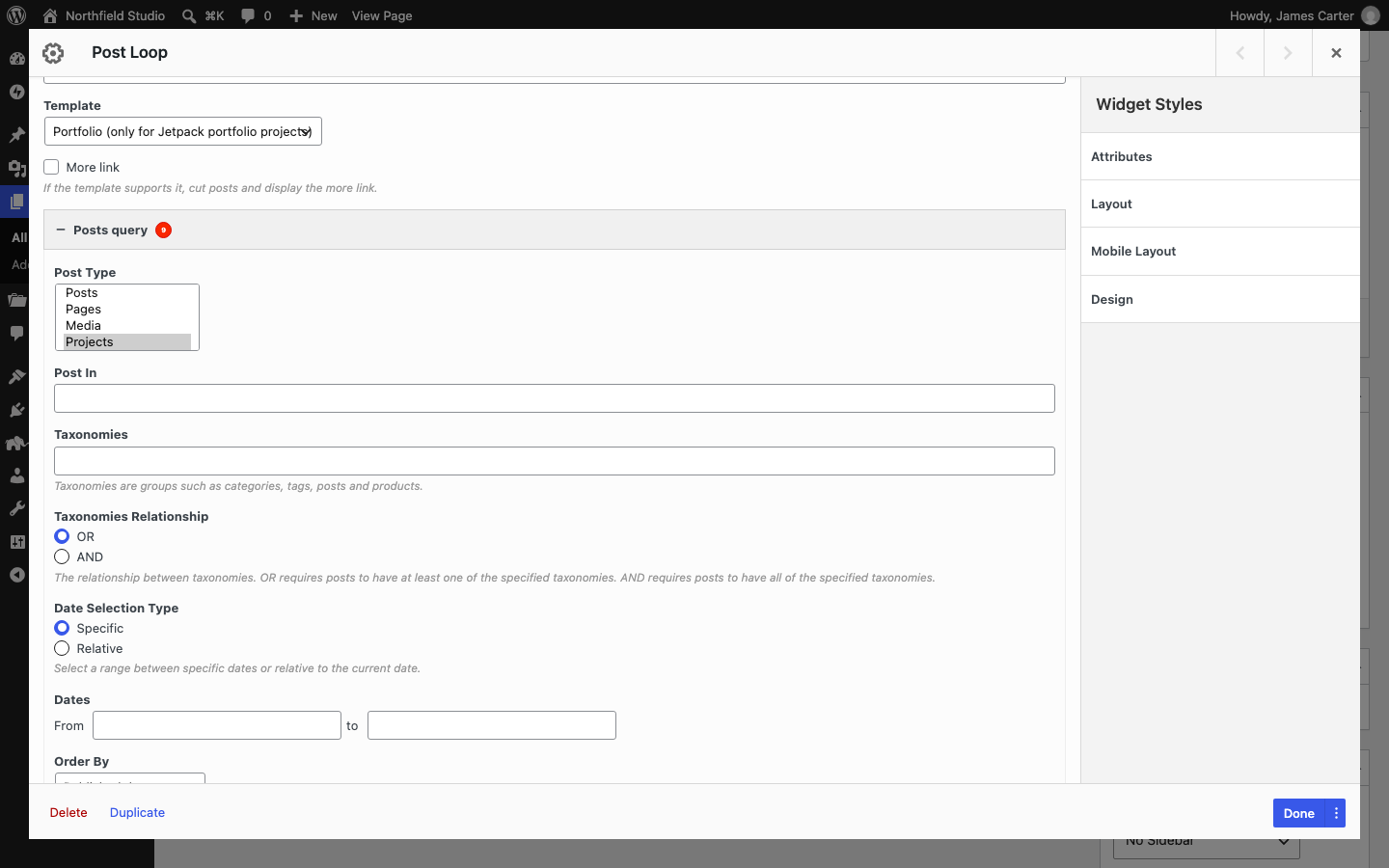Open Comments speech bubble sidebar icon
1389x868 pixels.
[x=16, y=333]
